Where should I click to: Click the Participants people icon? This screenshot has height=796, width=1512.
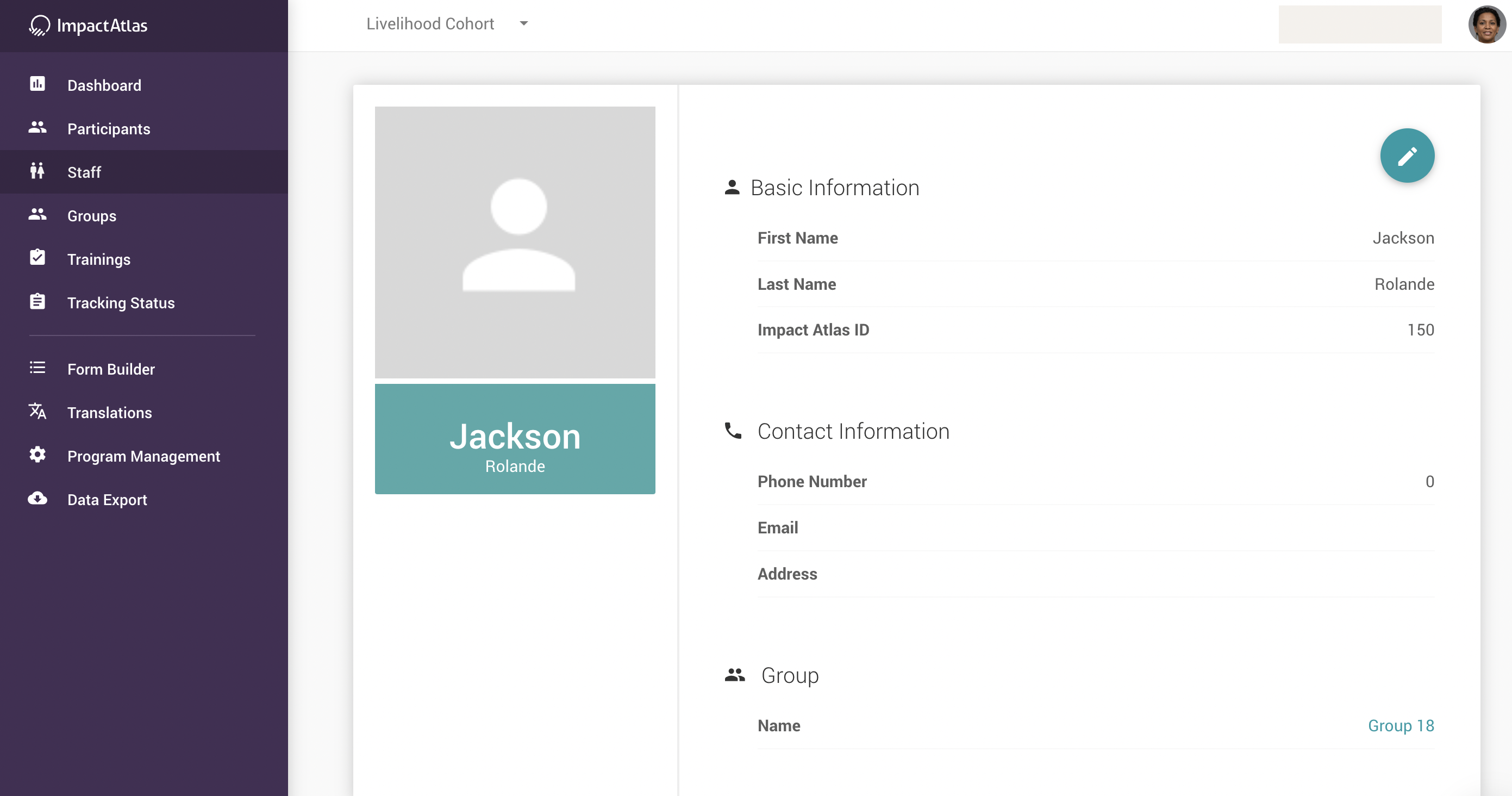(37, 128)
